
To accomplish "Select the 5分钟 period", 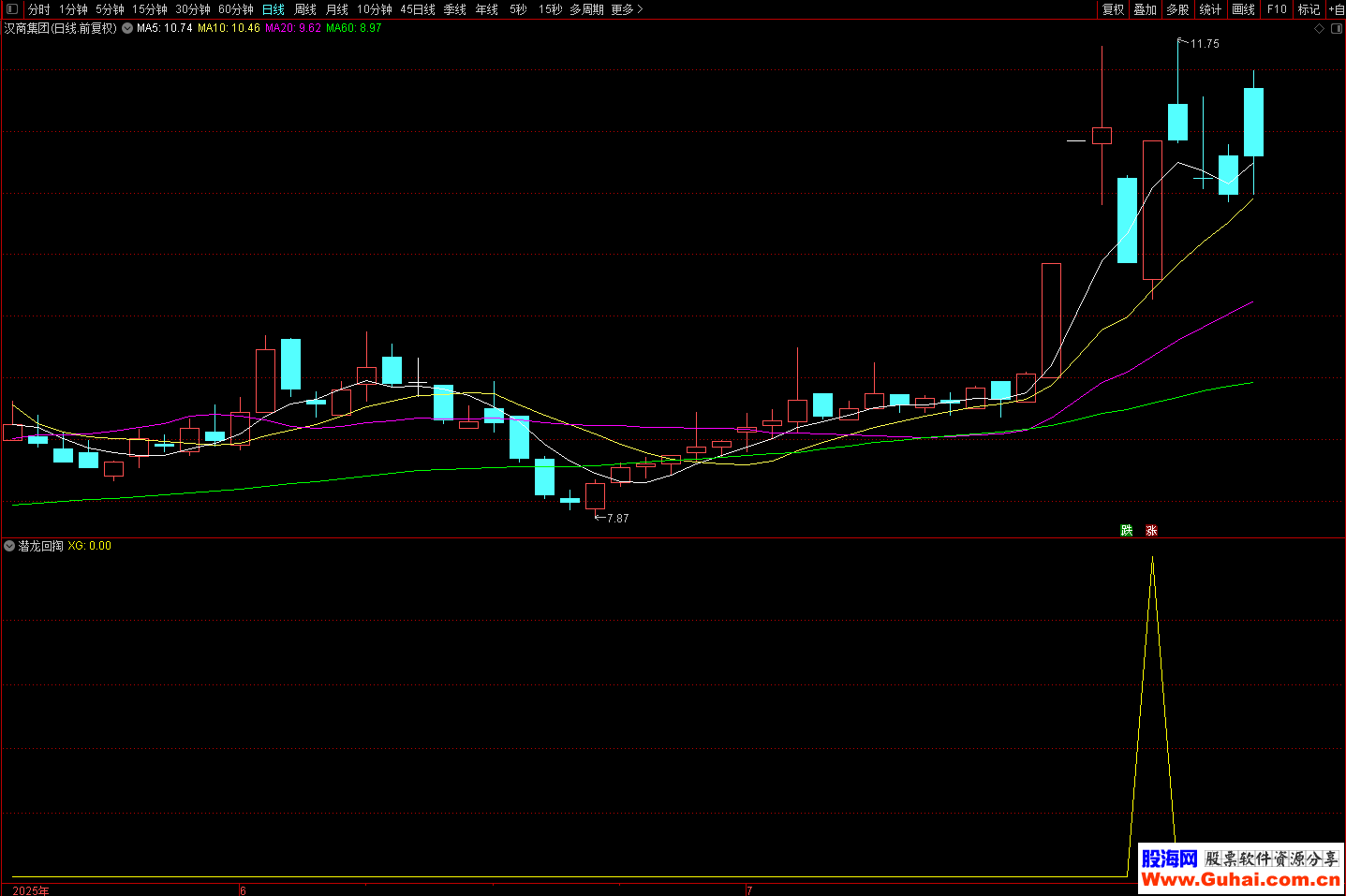I will pos(110,9).
